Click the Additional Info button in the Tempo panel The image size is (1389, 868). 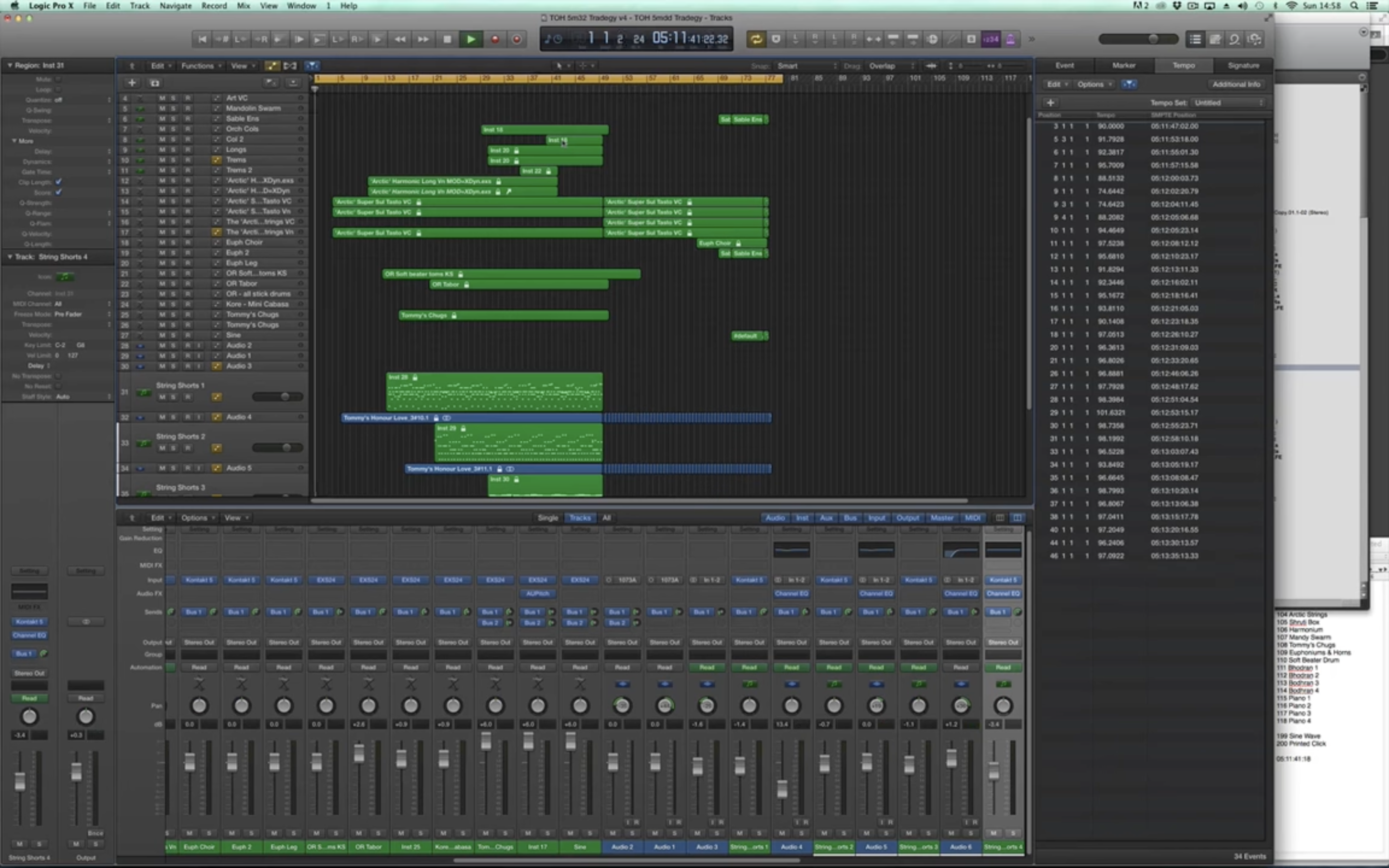pos(1235,84)
